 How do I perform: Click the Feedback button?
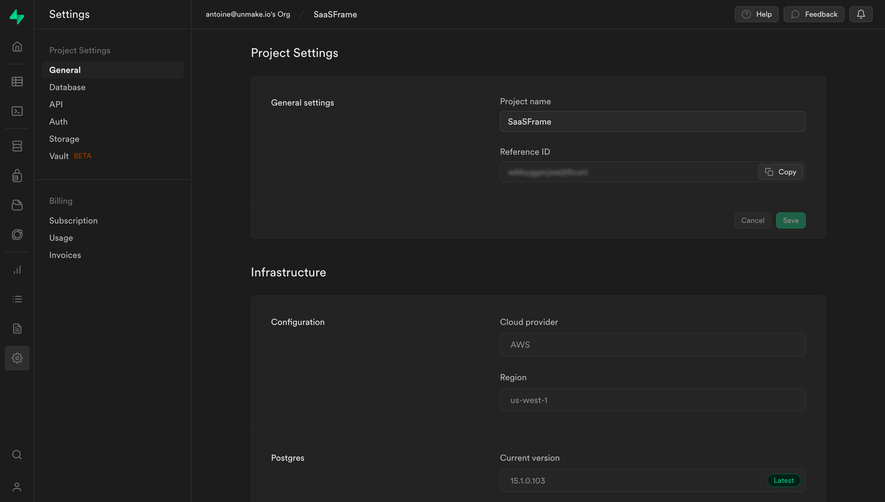point(814,14)
